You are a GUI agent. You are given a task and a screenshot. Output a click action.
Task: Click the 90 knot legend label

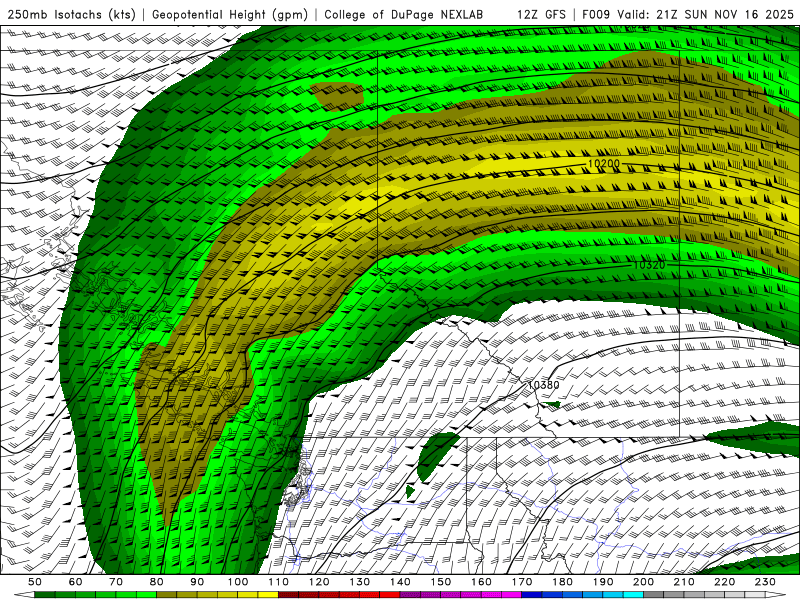197,582
